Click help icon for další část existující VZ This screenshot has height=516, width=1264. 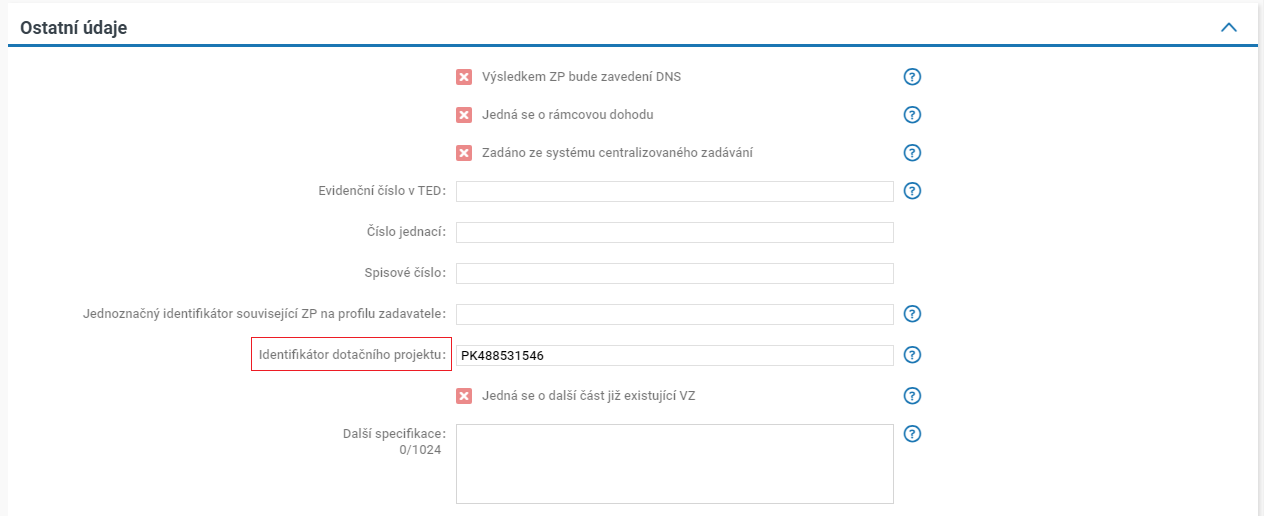912,395
